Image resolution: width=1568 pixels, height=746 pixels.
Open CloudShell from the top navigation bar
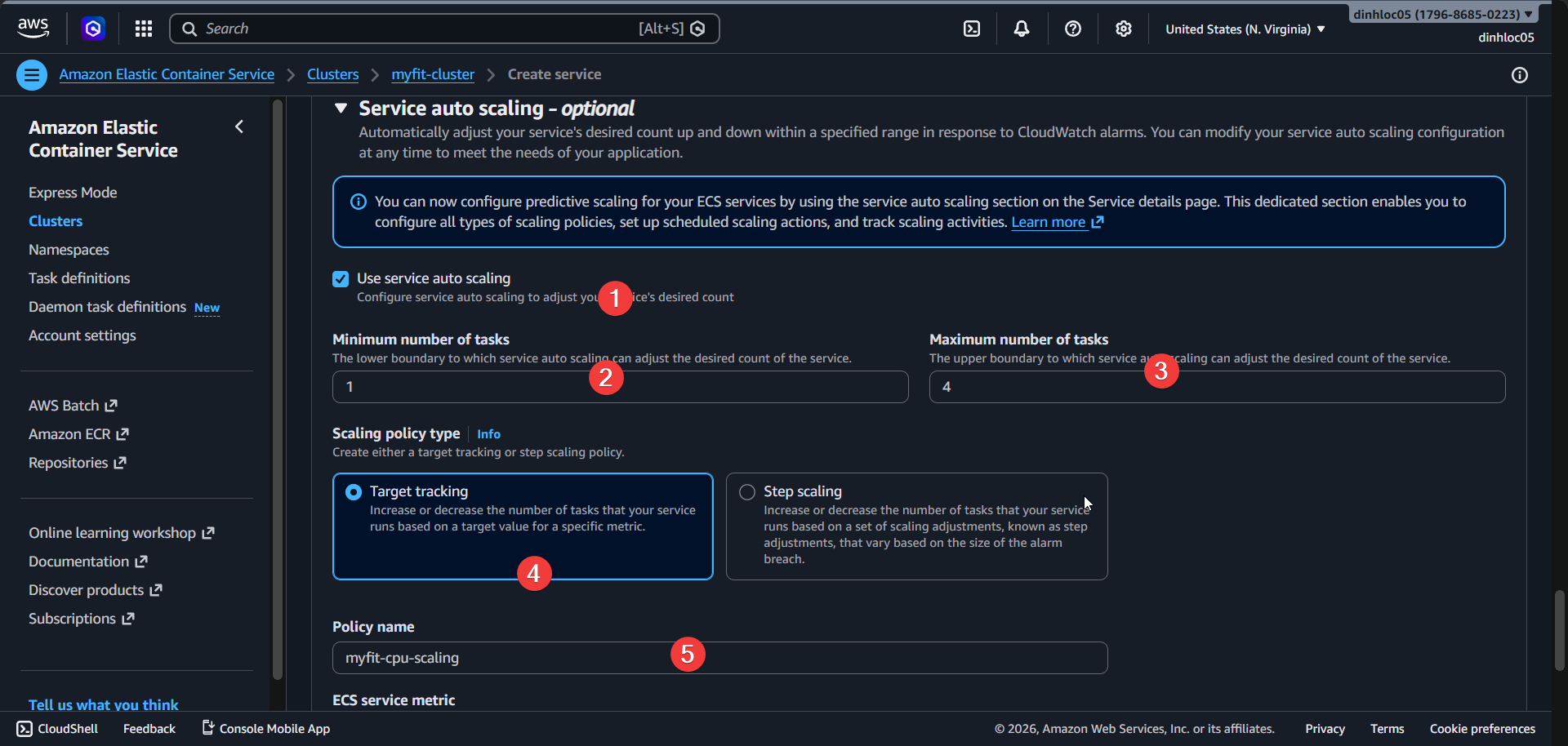972,28
